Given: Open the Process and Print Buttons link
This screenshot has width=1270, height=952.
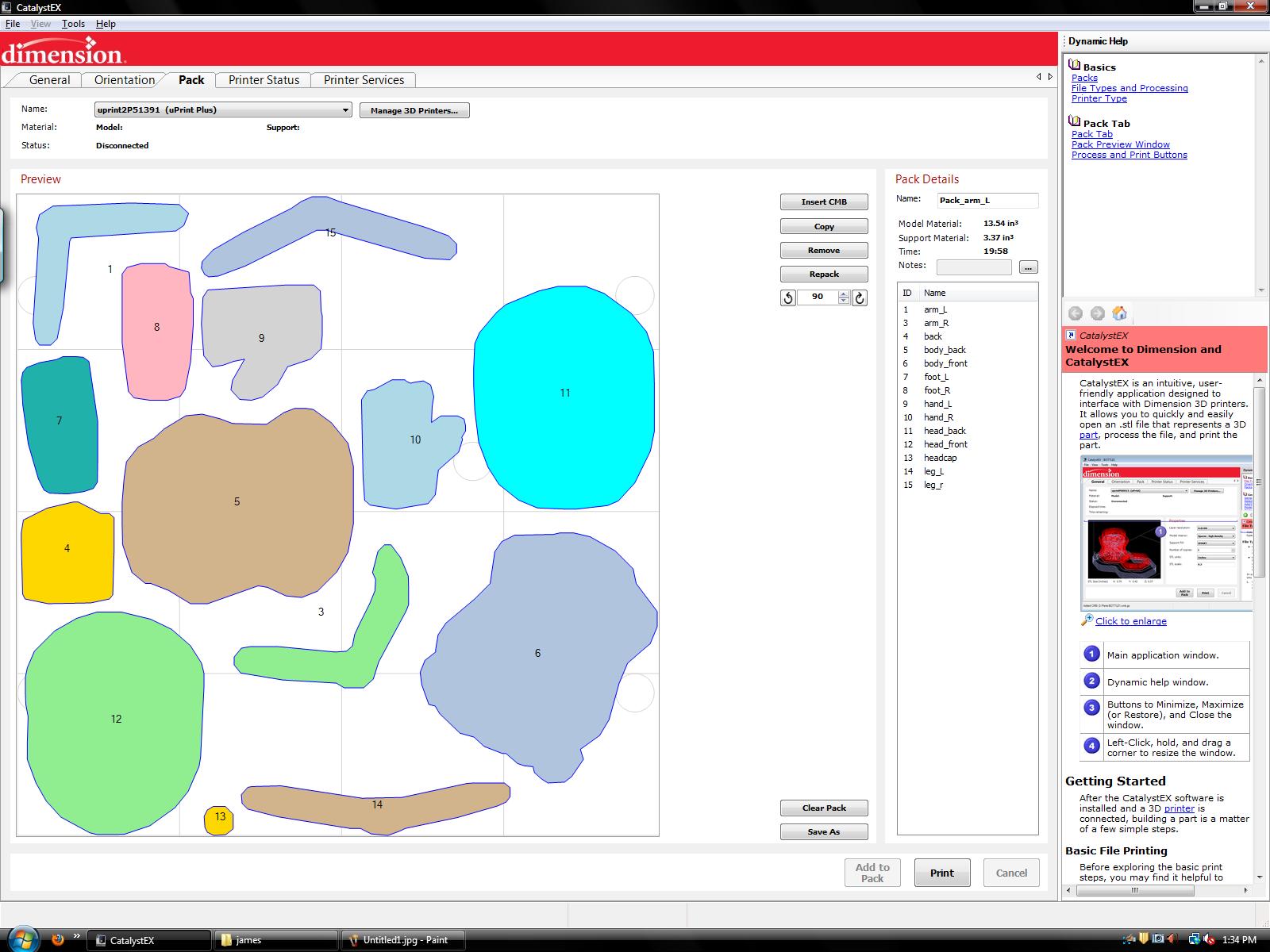Looking at the screenshot, I should click(x=1130, y=155).
